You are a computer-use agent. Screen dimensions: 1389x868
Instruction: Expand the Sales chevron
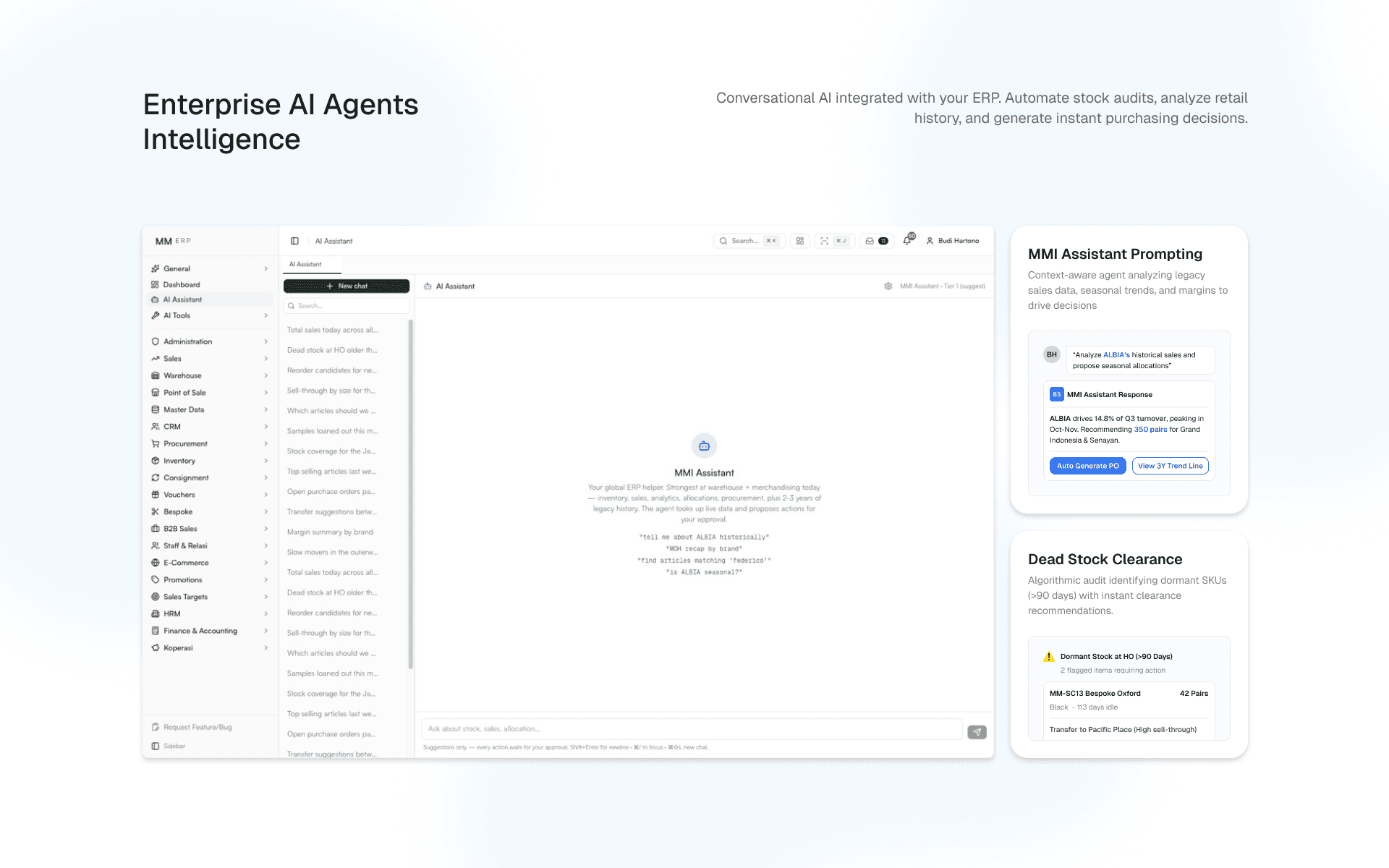(266, 359)
